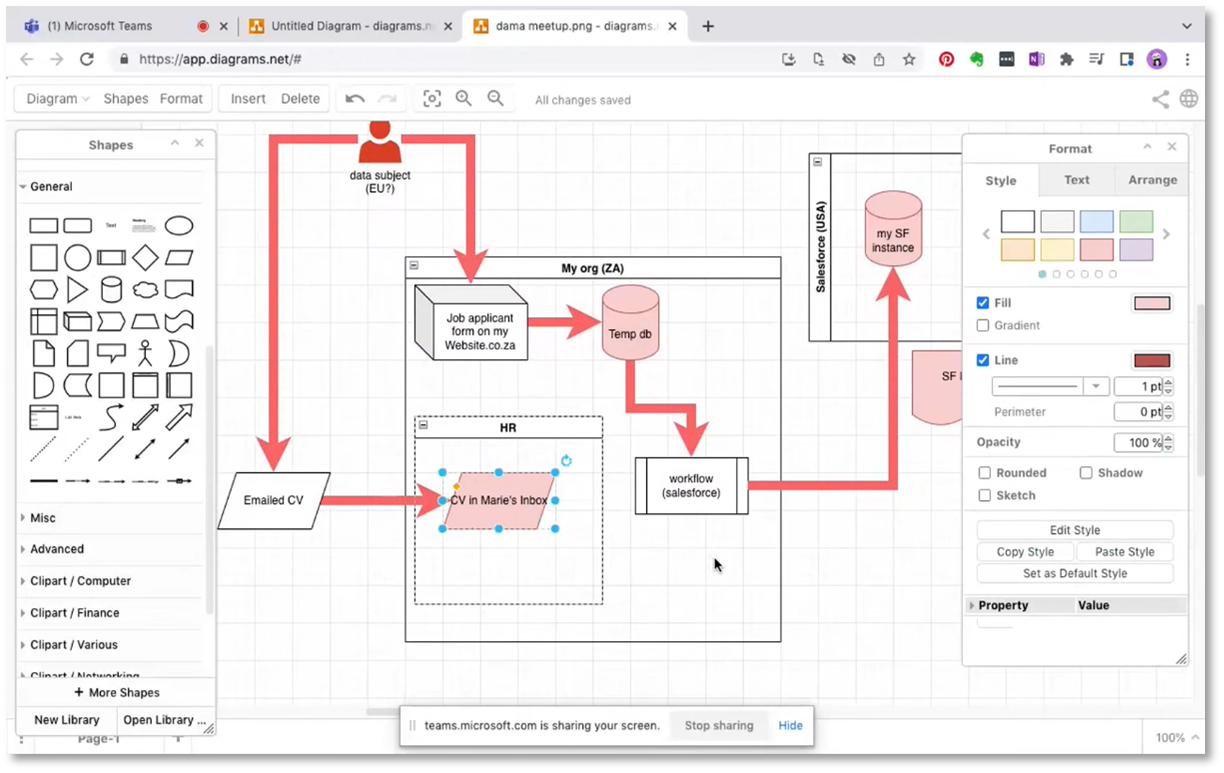Open the Diagram menu
Viewport: 1224px width, 773px height.
click(x=58, y=98)
